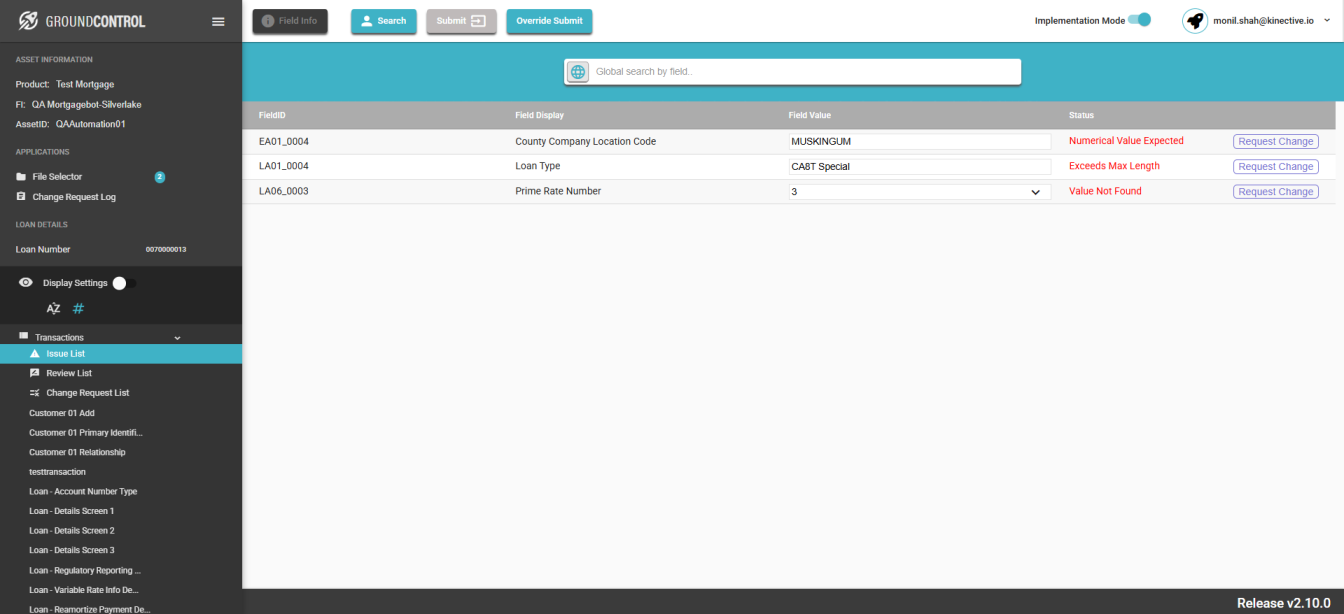The image size is (1344, 614).
Task: Click the Prime Rate Number field label
Action: click(x=558, y=191)
